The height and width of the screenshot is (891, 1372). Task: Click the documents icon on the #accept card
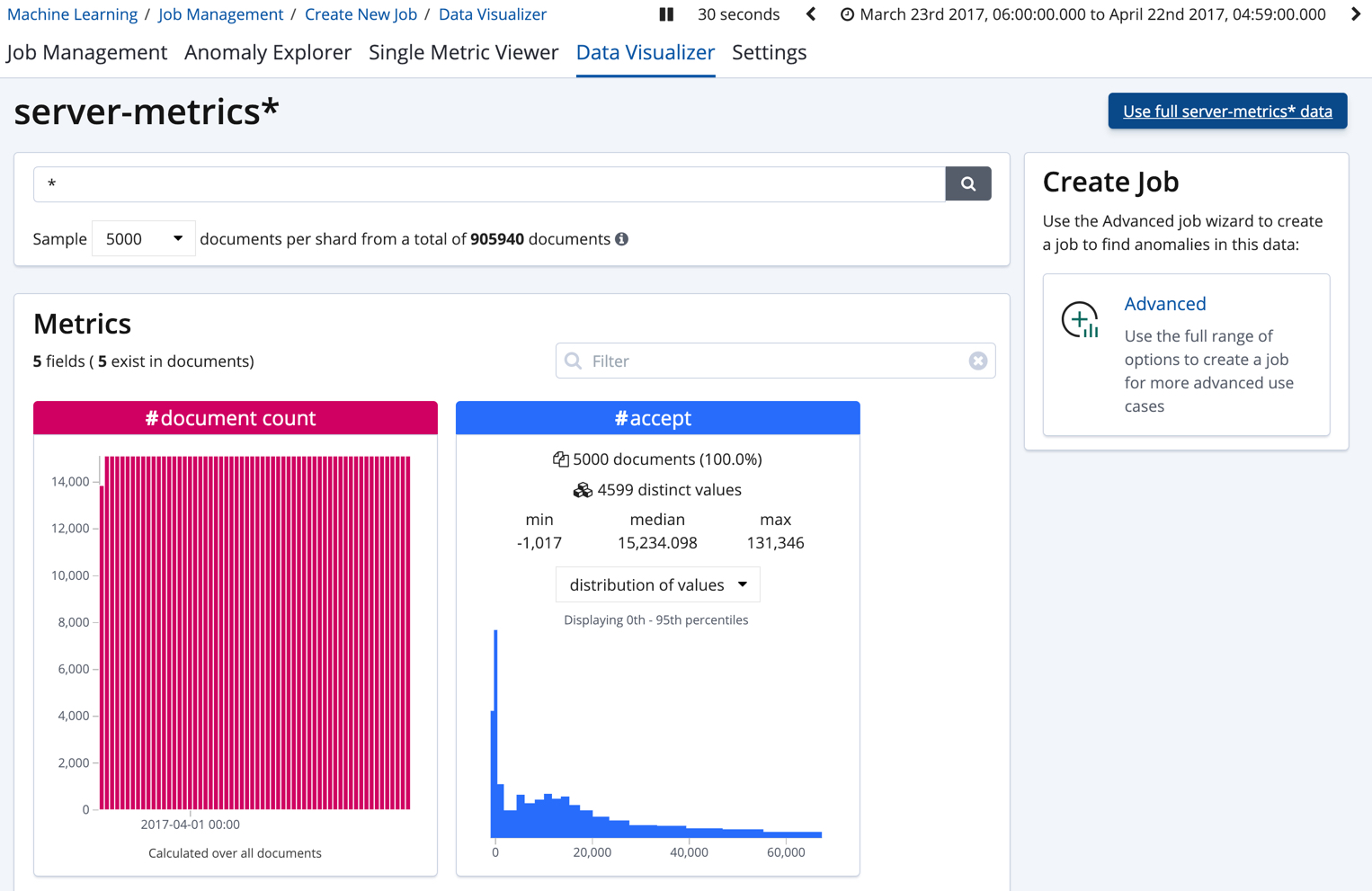[x=559, y=459]
